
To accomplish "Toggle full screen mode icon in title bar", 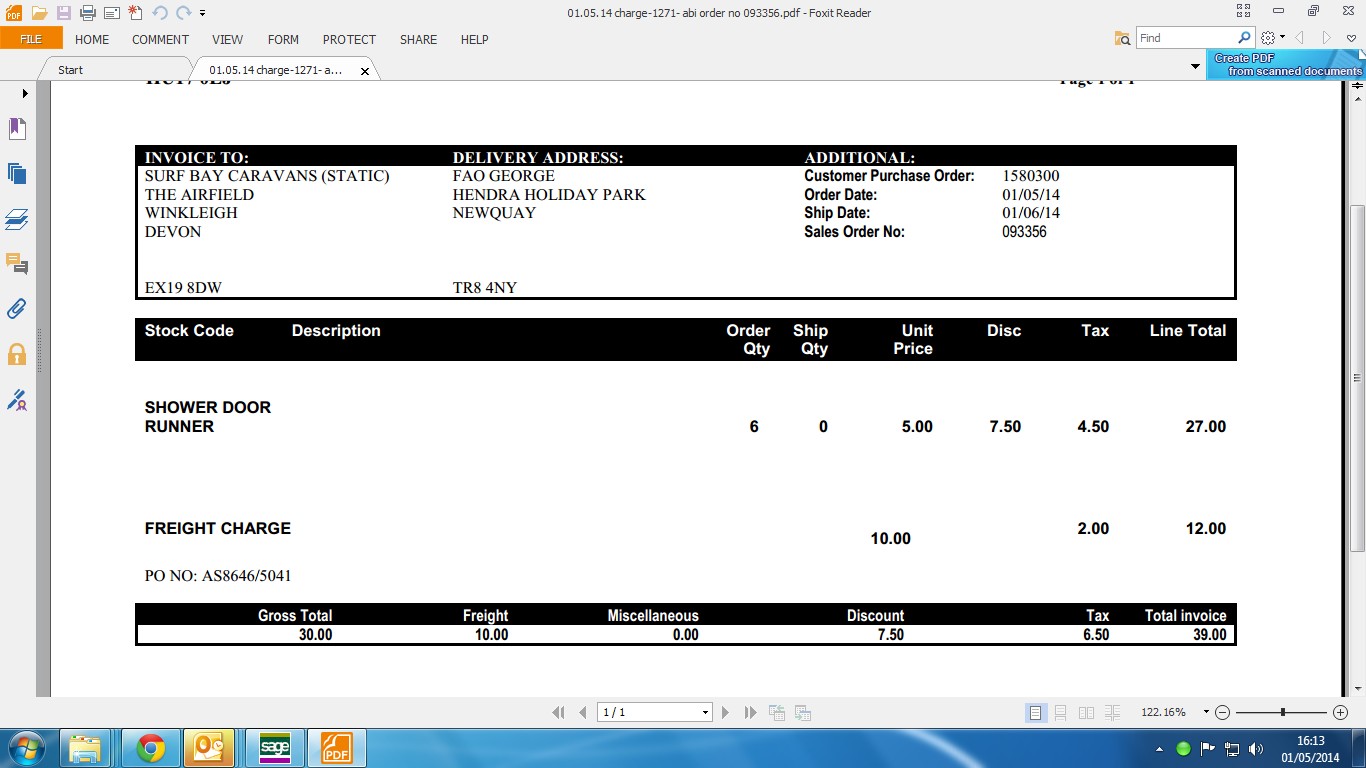I will pos(1243,11).
